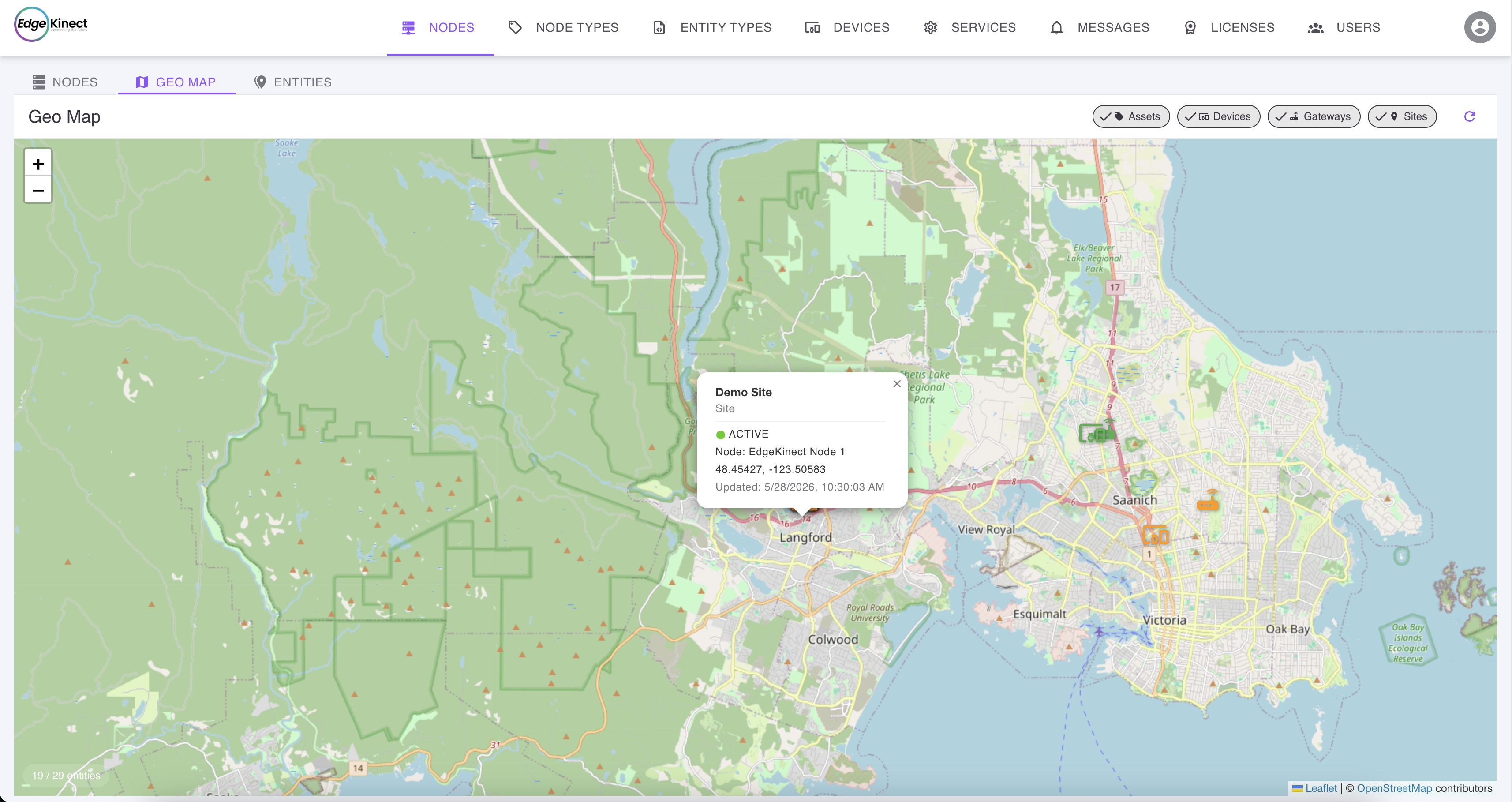Open the Nodes top navigation tab
The height and width of the screenshot is (802, 1512).
pos(440,28)
